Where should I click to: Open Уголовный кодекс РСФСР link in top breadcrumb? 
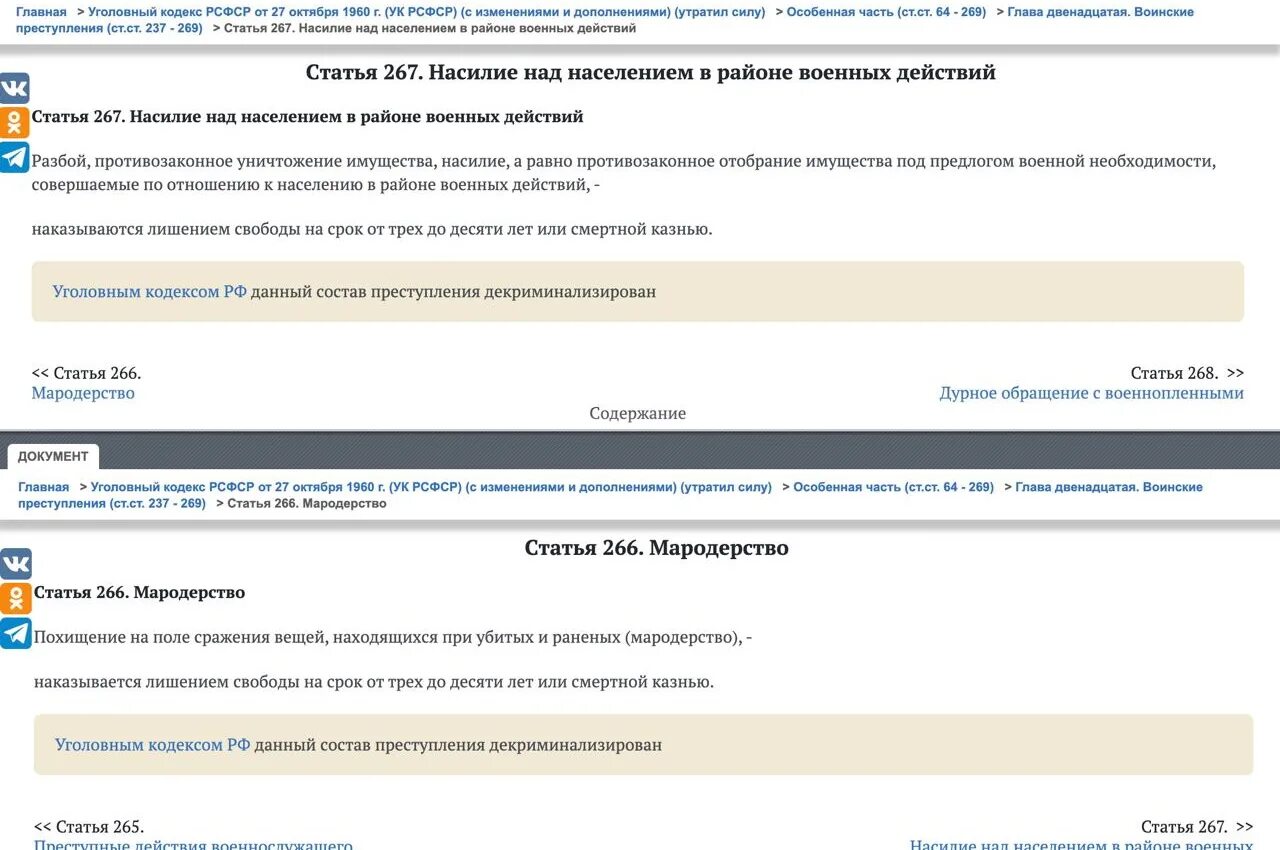(x=427, y=12)
